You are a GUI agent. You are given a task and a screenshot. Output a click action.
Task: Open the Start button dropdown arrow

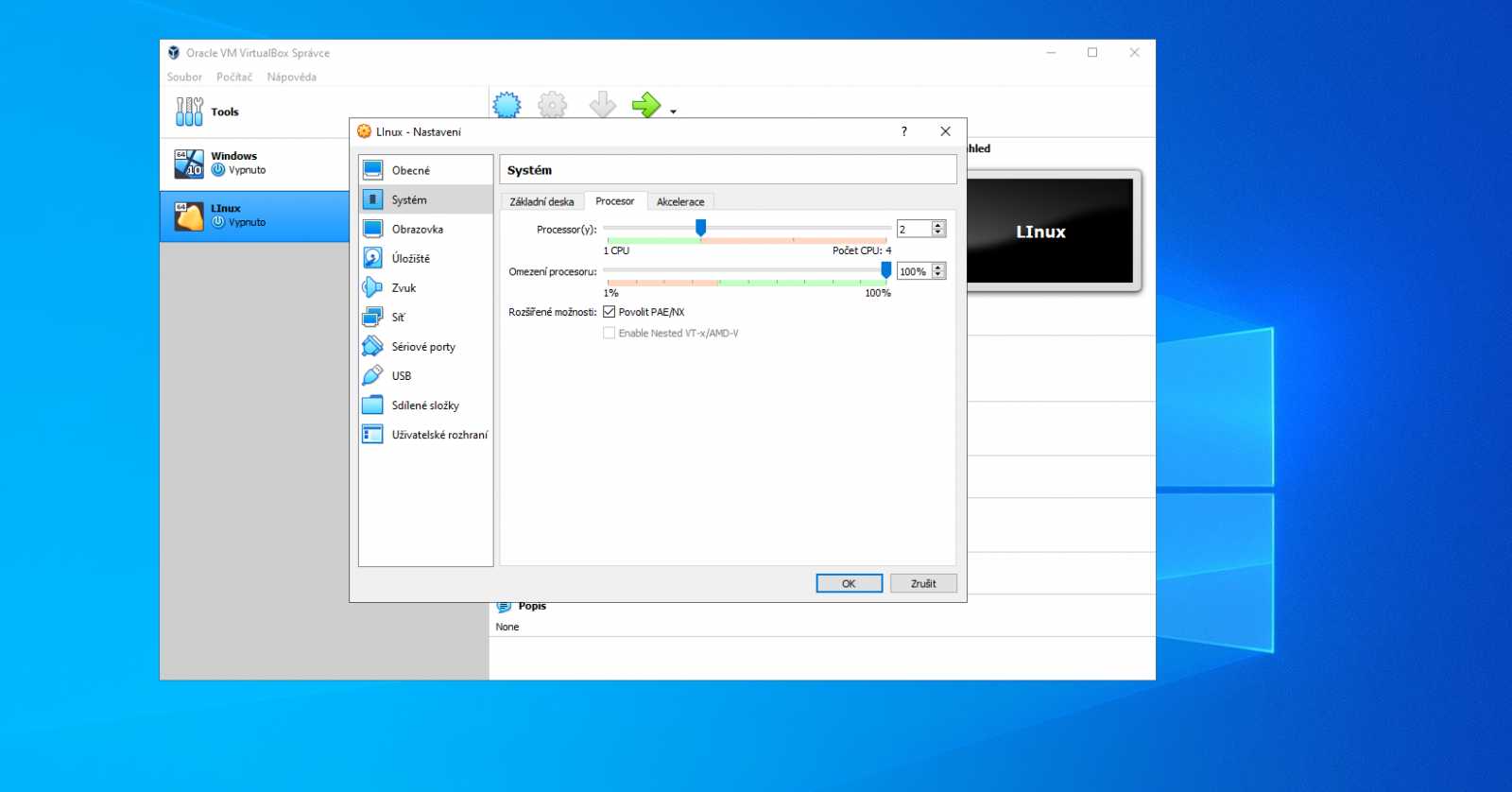pos(673,112)
